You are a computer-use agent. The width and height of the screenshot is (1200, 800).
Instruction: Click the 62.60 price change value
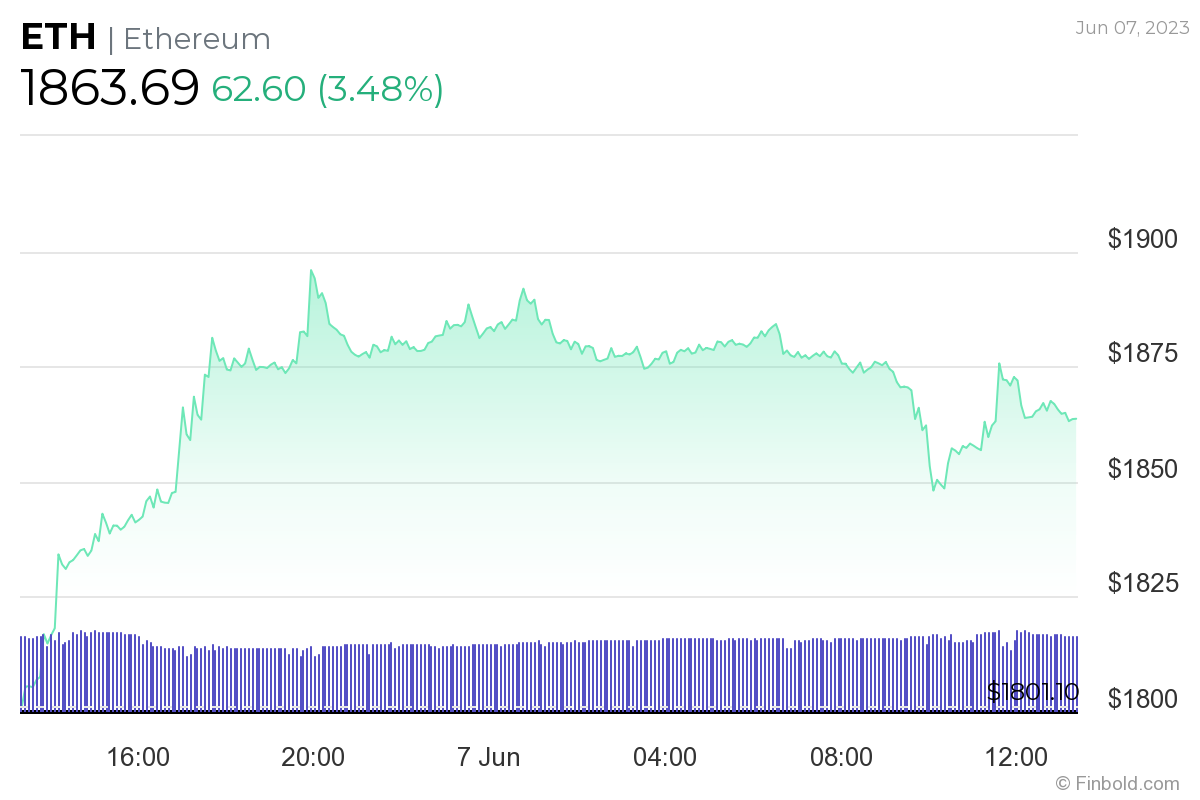(x=258, y=89)
